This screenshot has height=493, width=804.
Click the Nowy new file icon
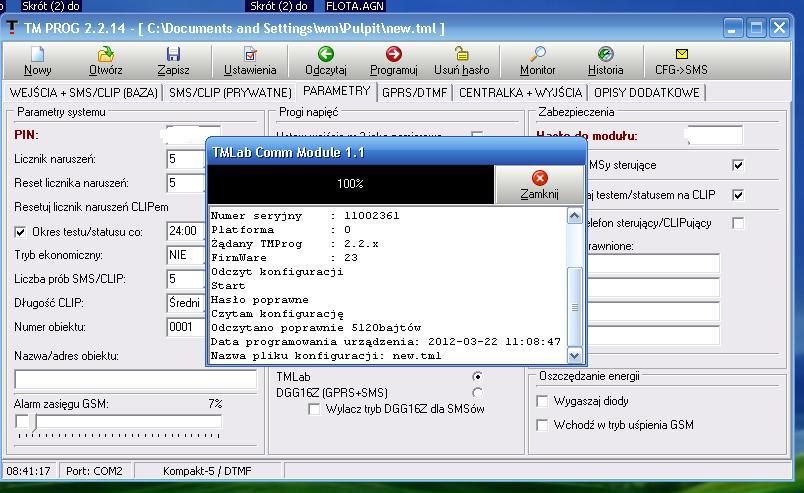click(x=37, y=54)
